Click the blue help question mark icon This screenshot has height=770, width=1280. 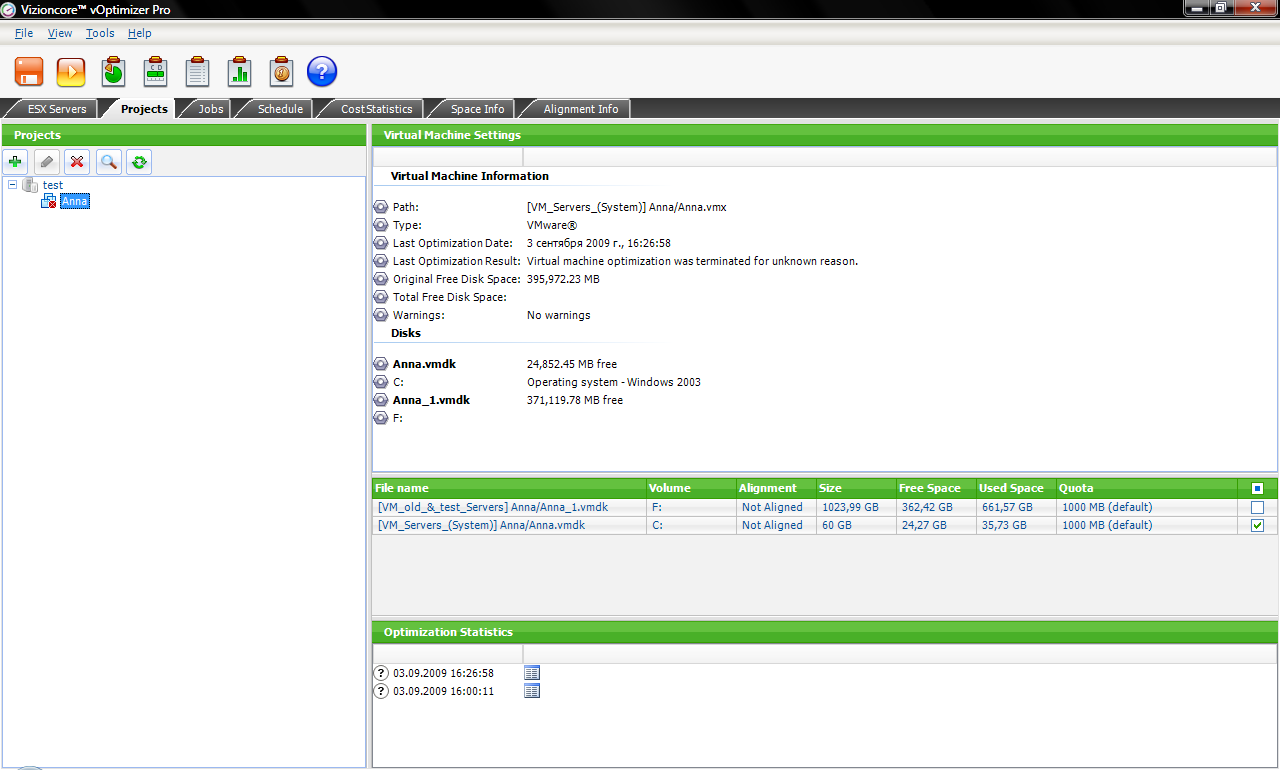point(322,72)
